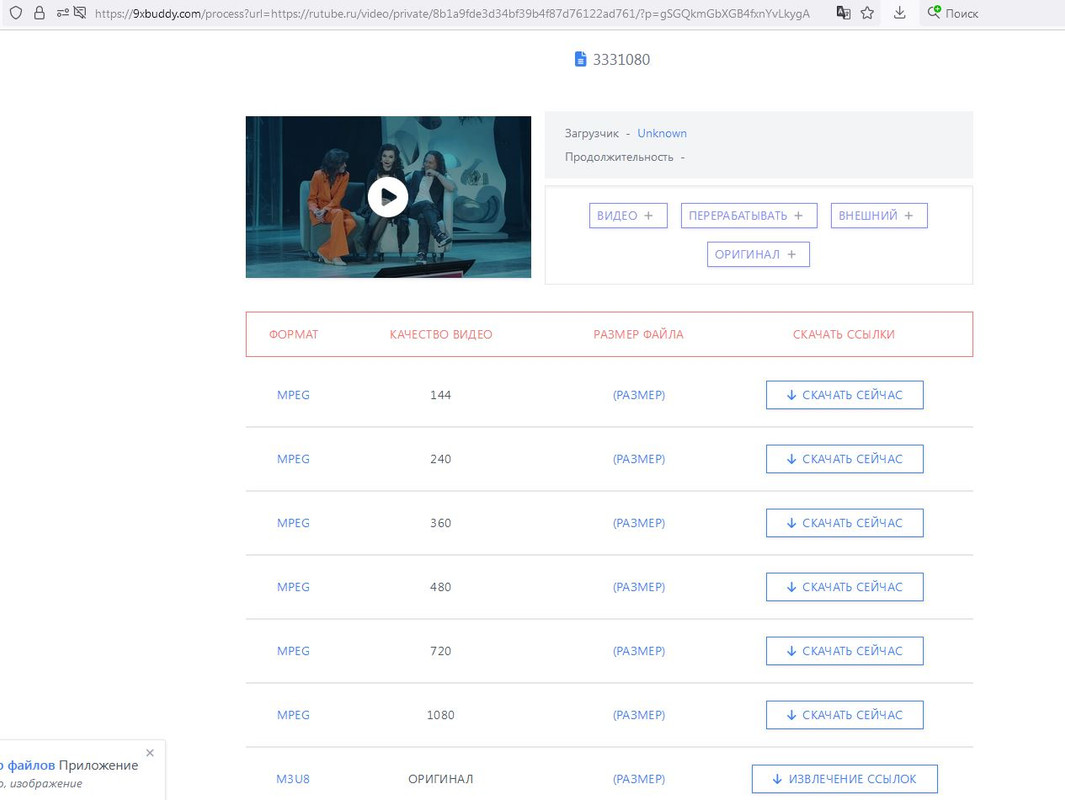
Task: Download the MPEG 720 video
Action: (845, 651)
